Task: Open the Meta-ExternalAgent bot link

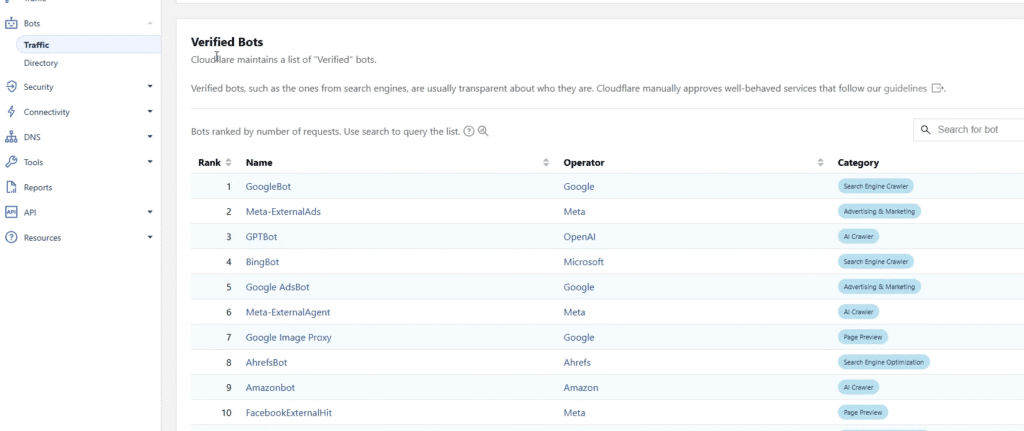Action: point(288,312)
